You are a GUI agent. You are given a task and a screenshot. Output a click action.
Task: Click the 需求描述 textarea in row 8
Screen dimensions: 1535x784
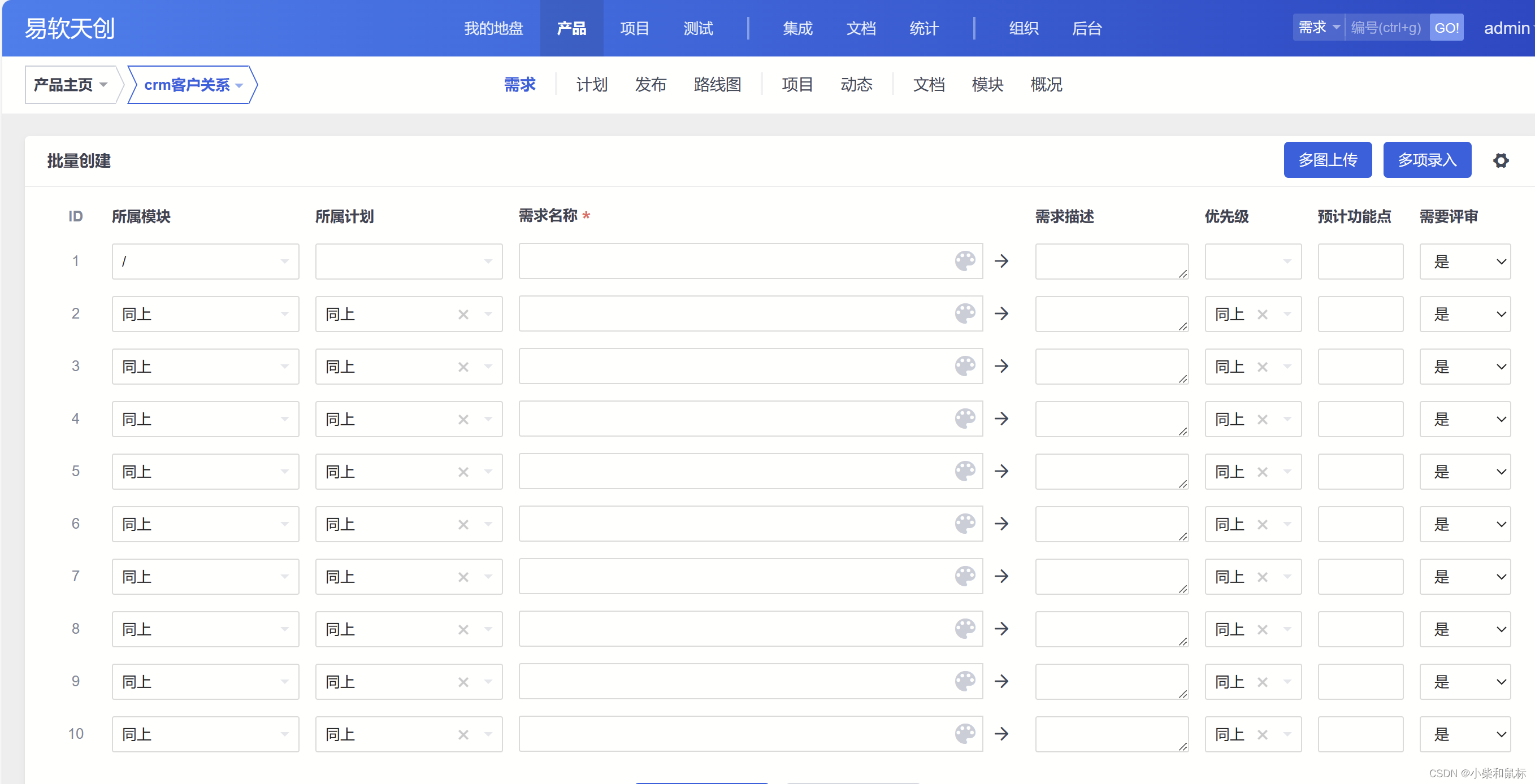point(1111,629)
